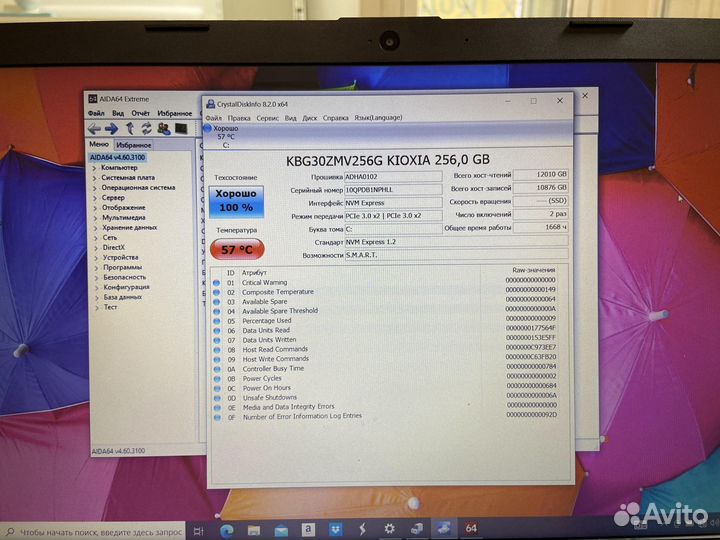This screenshot has height=540, width=720.
Task: Click the AIDA64 users icon in toolbar
Action: click(163, 129)
